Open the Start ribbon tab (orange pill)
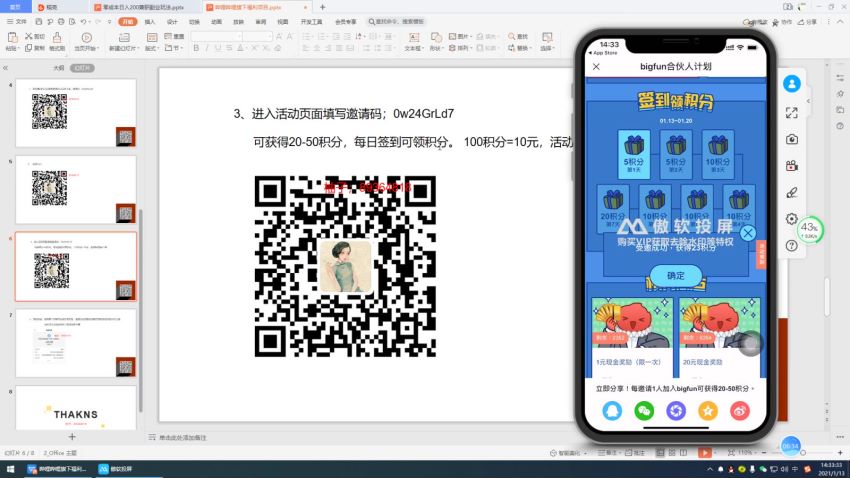This screenshot has height=478, width=850. click(127, 22)
